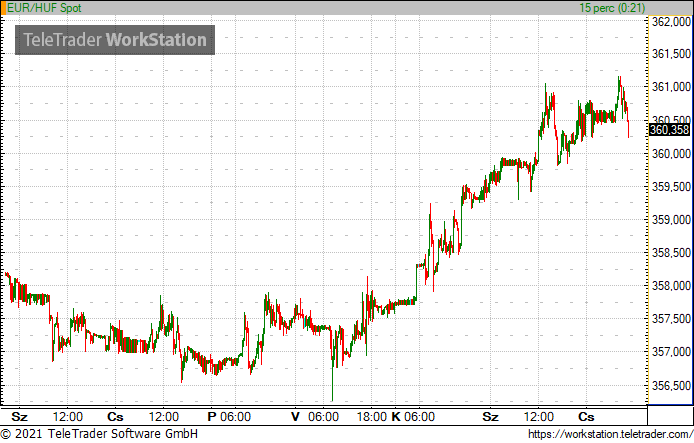The width and height of the screenshot is (694, 443).
Task: Click the 359,500 price axis label
Action: 671,187
